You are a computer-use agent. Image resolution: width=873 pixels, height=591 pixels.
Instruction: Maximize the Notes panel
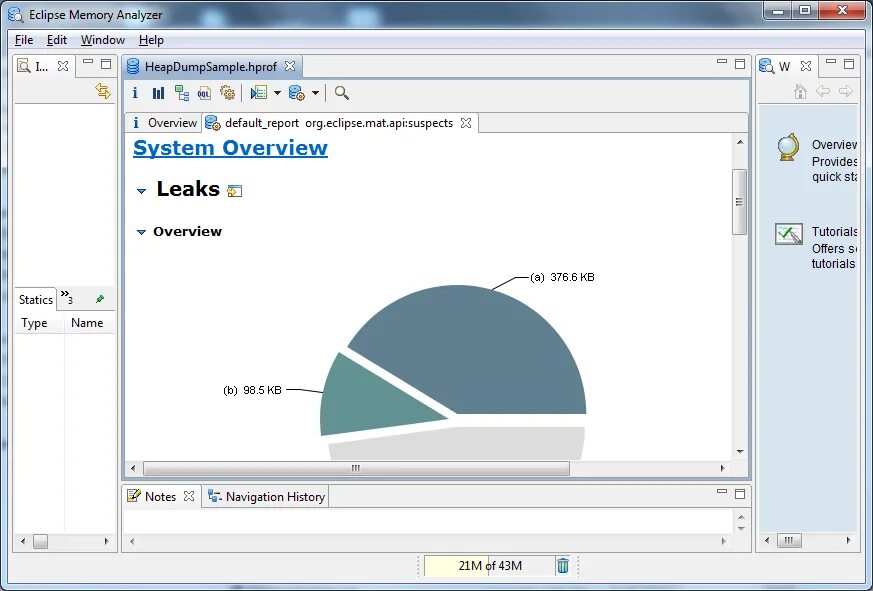tap(740, 494)
